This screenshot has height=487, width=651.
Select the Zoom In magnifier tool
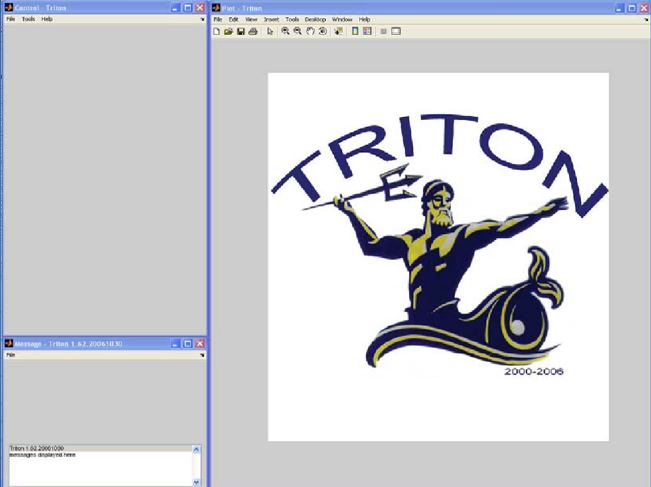point(286,31)
